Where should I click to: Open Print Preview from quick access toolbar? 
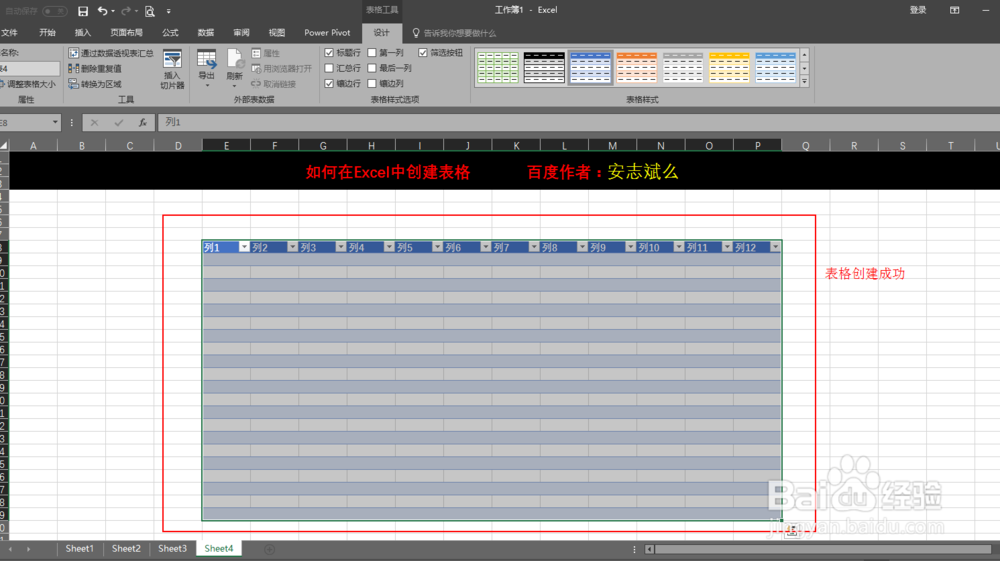point(150,11)
